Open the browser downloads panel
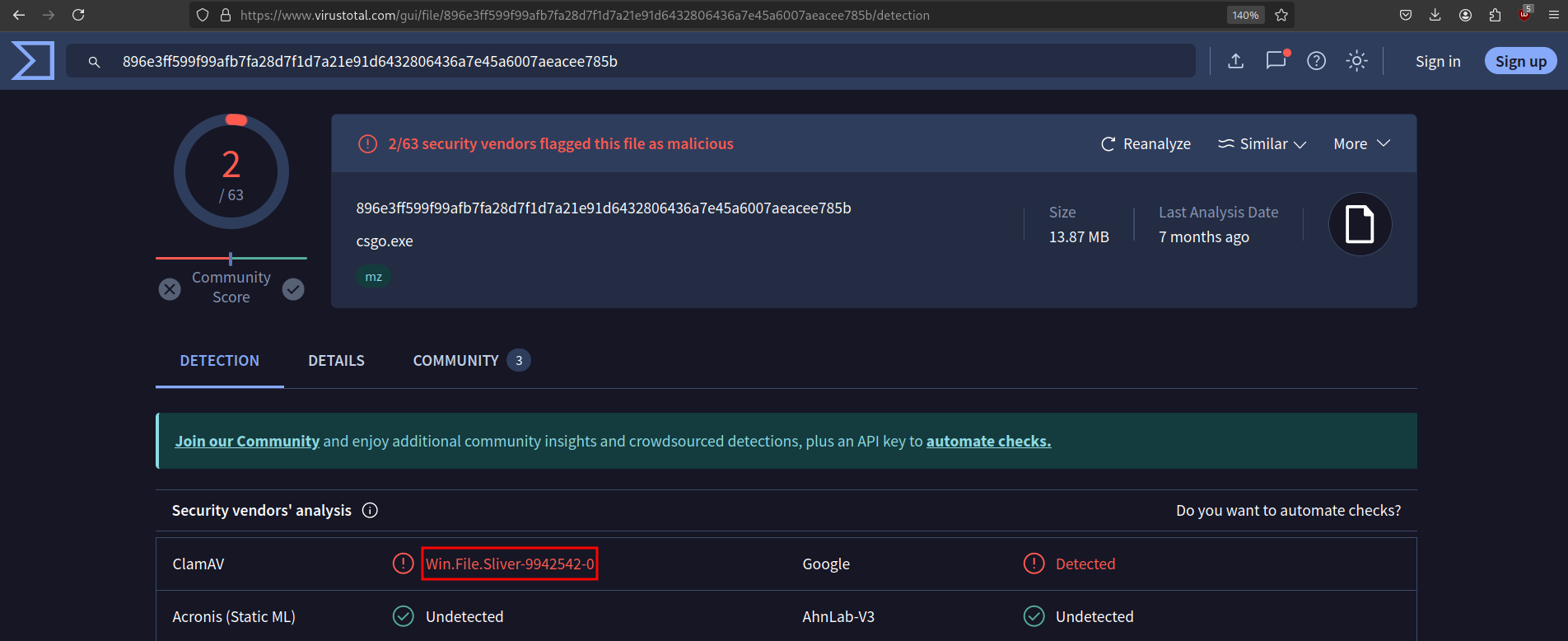 pos(1435,15)
